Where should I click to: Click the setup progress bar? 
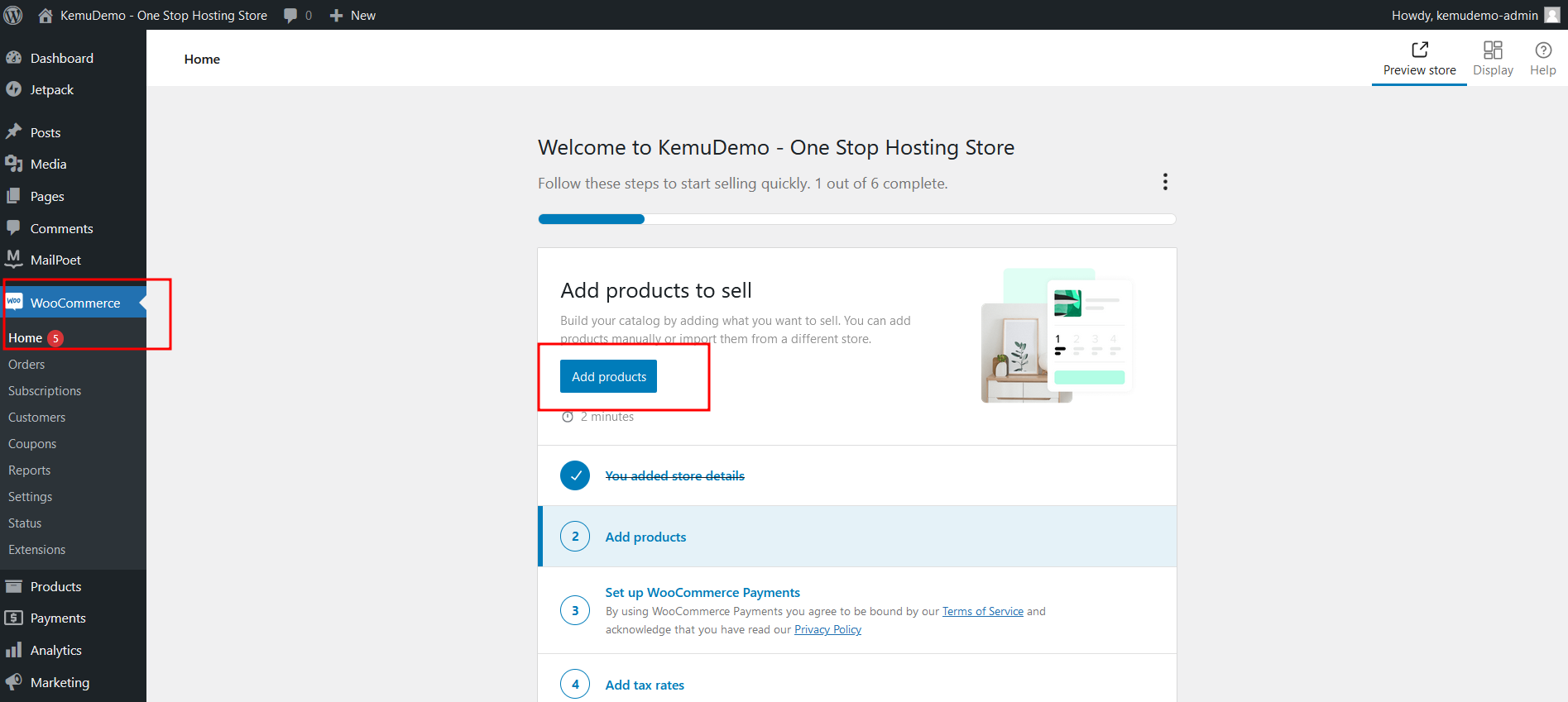click(x=856, y=219)
